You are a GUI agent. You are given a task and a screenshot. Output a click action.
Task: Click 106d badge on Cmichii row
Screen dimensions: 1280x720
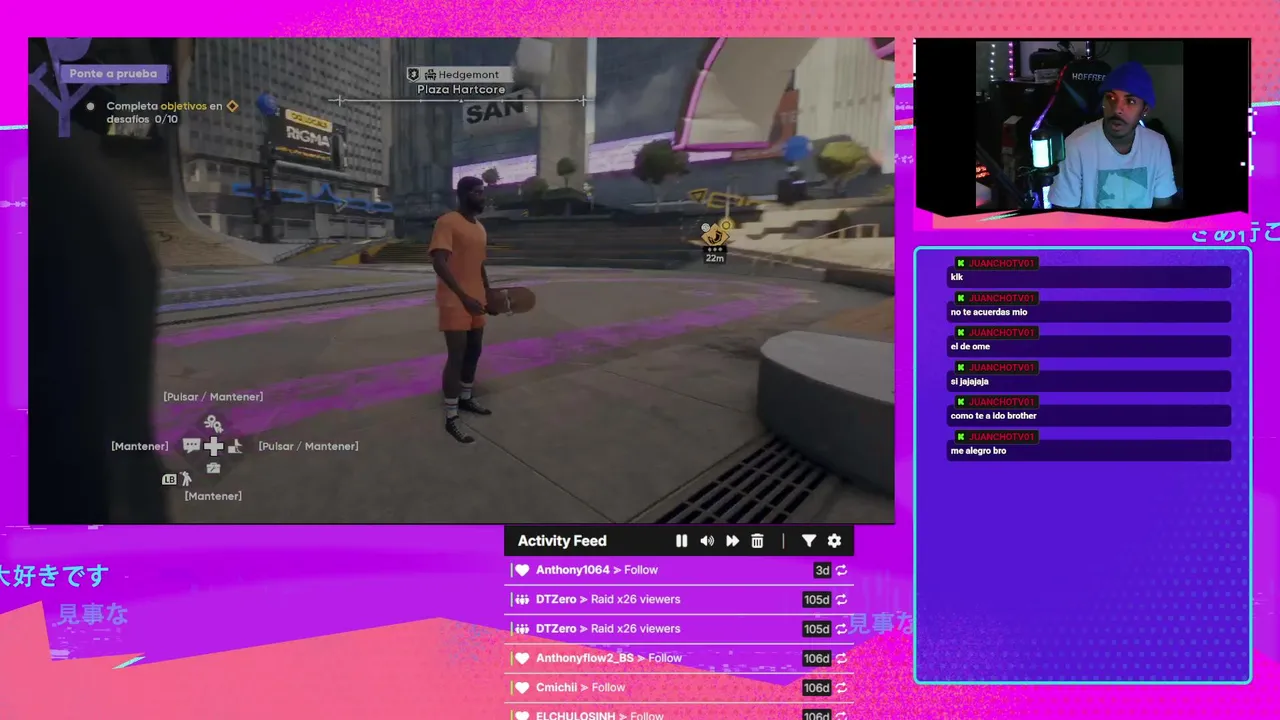(817, 688)
